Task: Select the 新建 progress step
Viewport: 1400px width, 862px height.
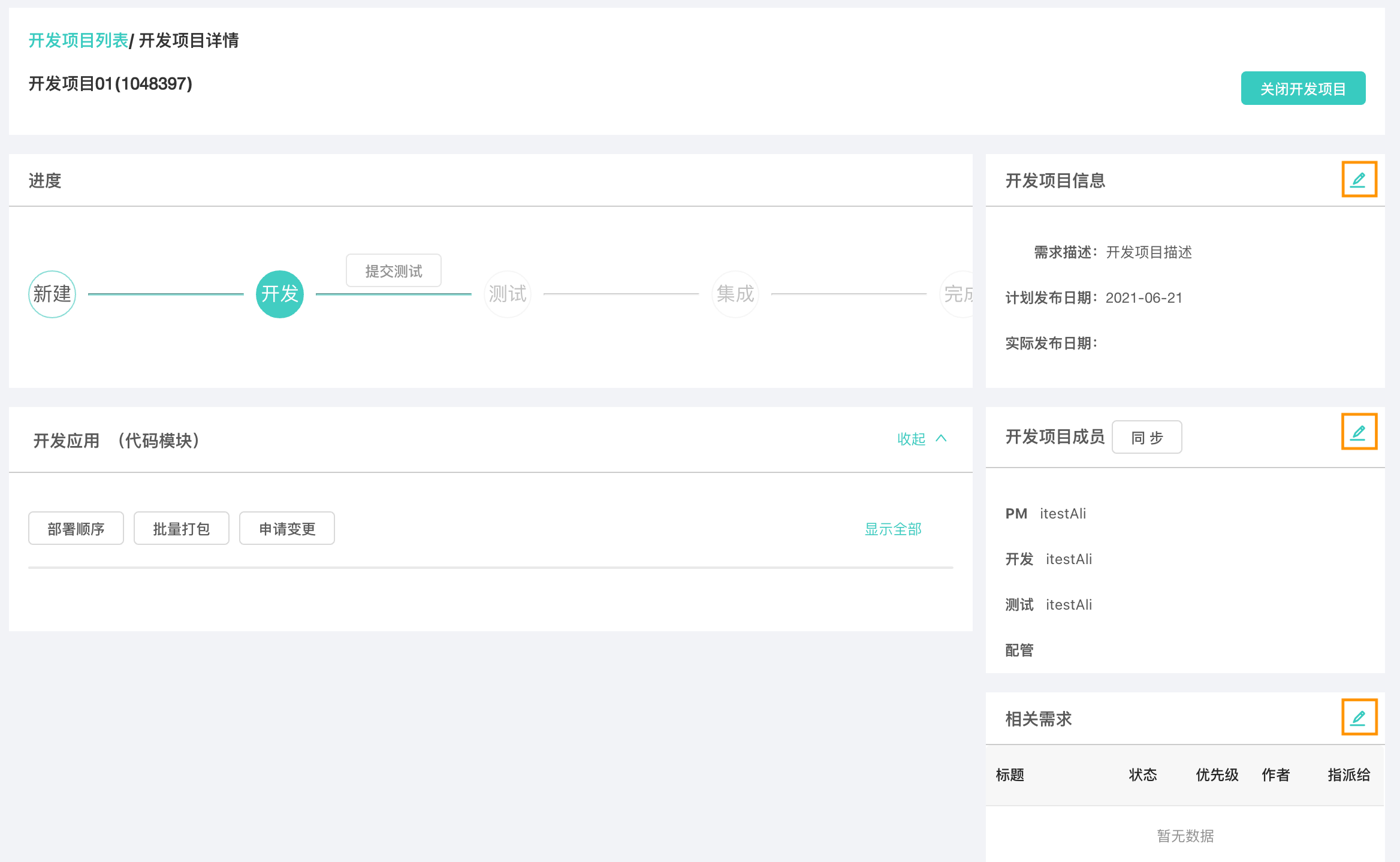Action: point(52,294)
